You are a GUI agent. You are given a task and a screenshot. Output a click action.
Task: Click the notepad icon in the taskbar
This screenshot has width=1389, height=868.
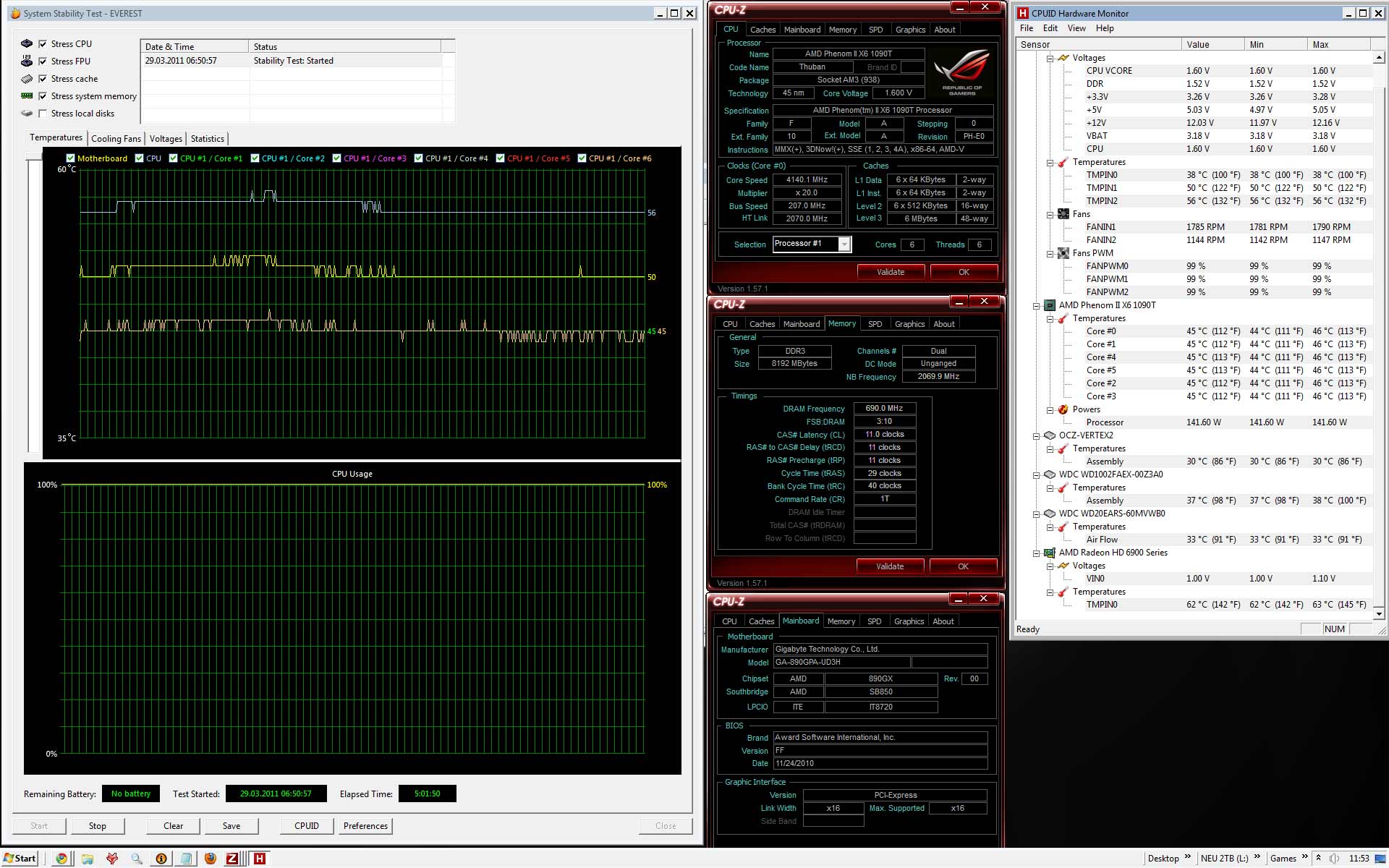186,859
